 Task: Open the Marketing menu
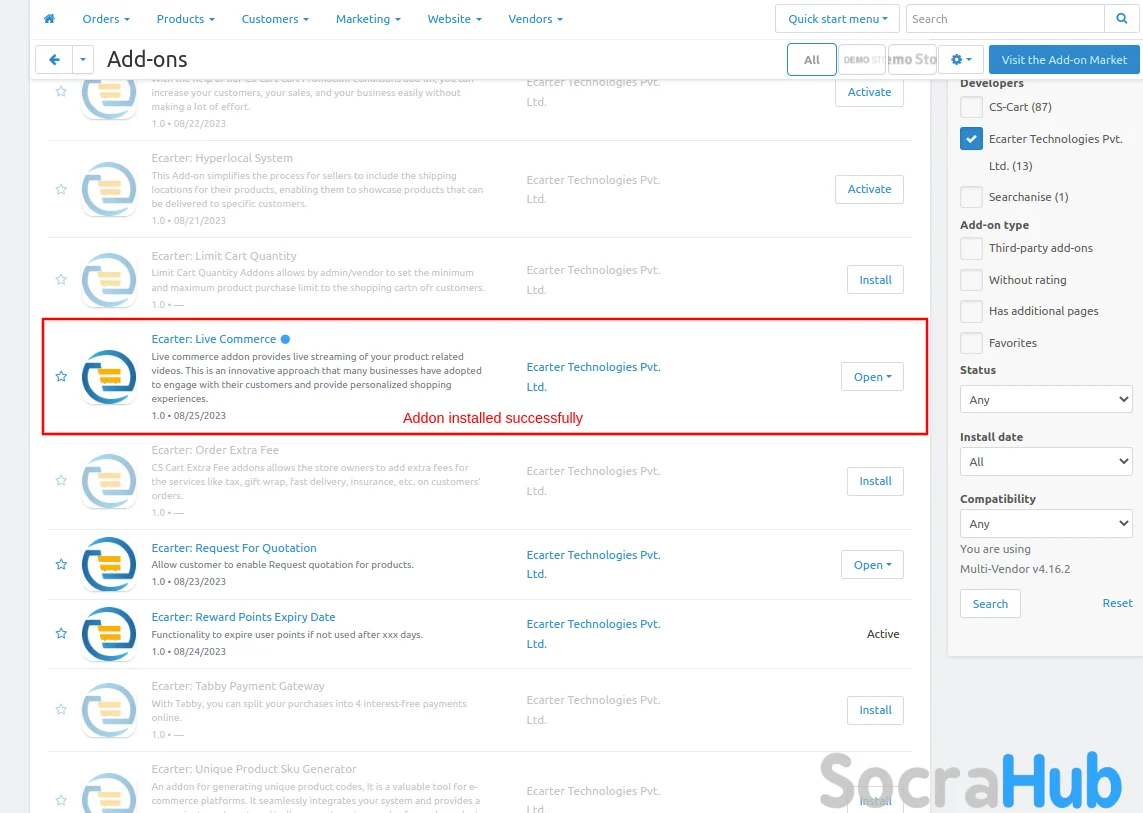tap(368, 19)
